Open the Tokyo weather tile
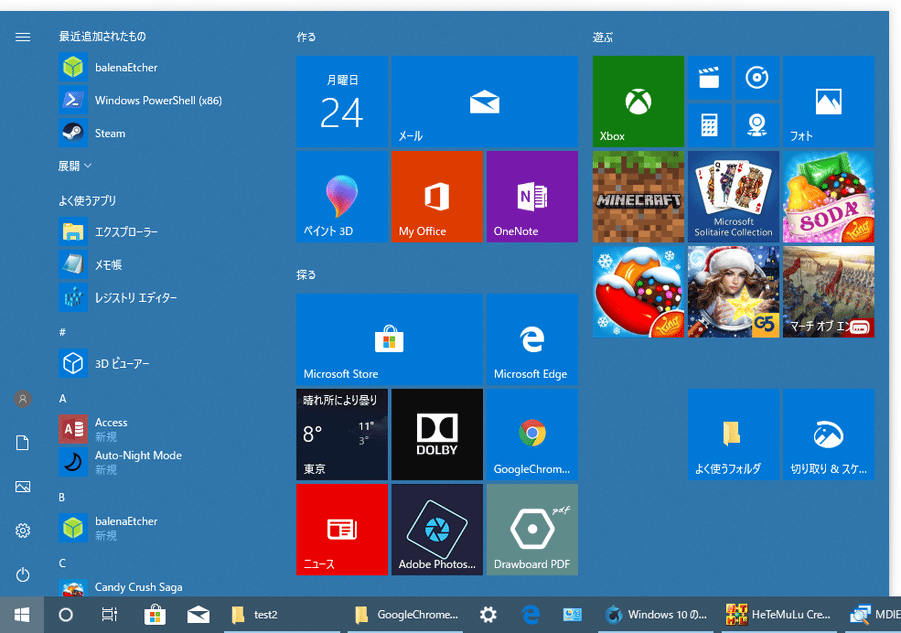The height and width of the screenshot is (633, 901). [342, 434]
